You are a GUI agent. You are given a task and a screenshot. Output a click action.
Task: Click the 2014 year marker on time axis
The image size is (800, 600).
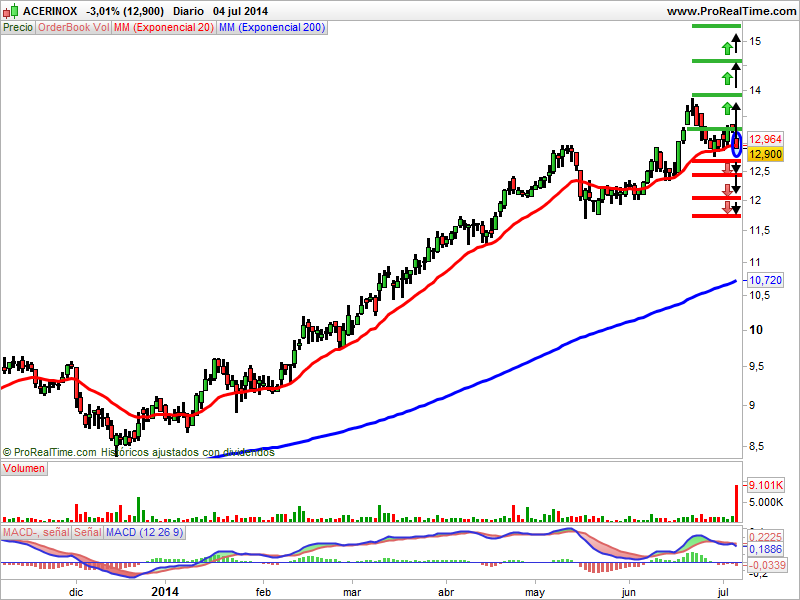tap(165, 592)
